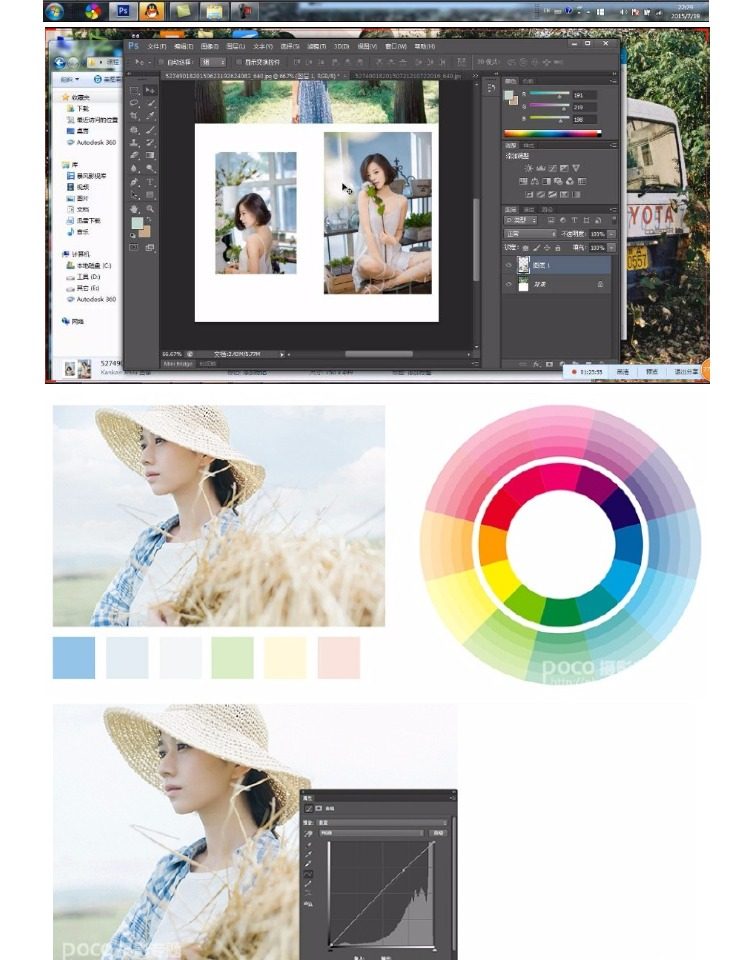
Task: Click the QQ taskbar button
Action: (x=151, y=11)
